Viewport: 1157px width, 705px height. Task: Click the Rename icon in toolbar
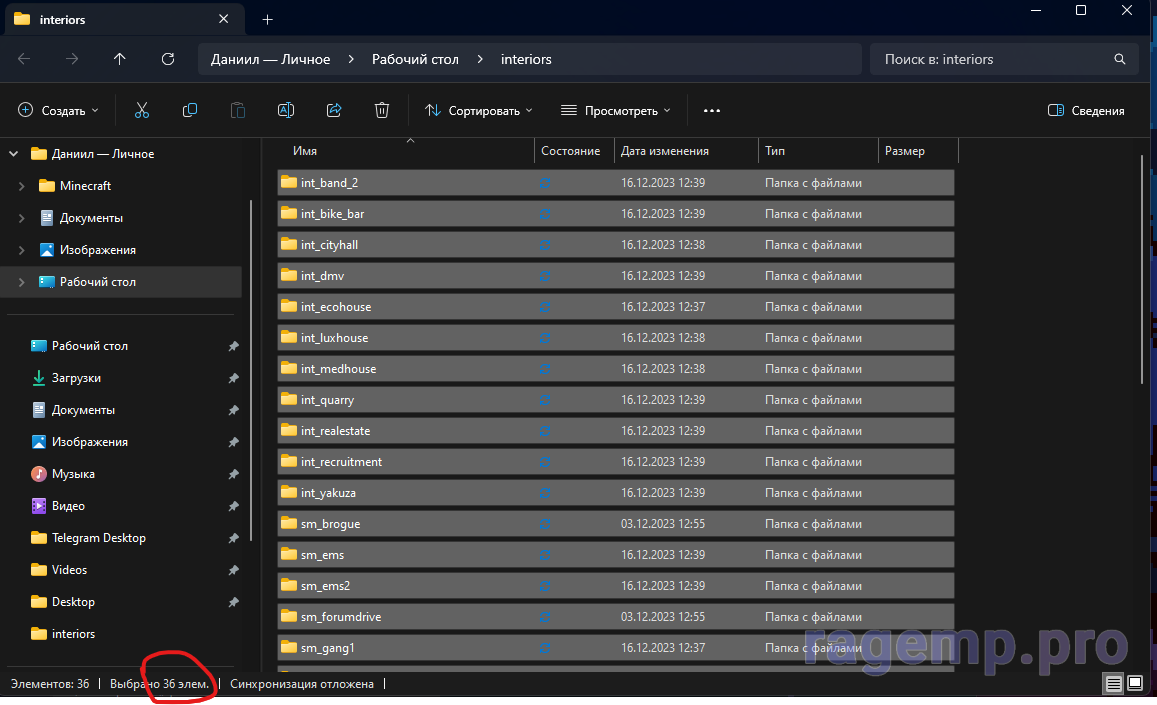click(x=285, y=111)
